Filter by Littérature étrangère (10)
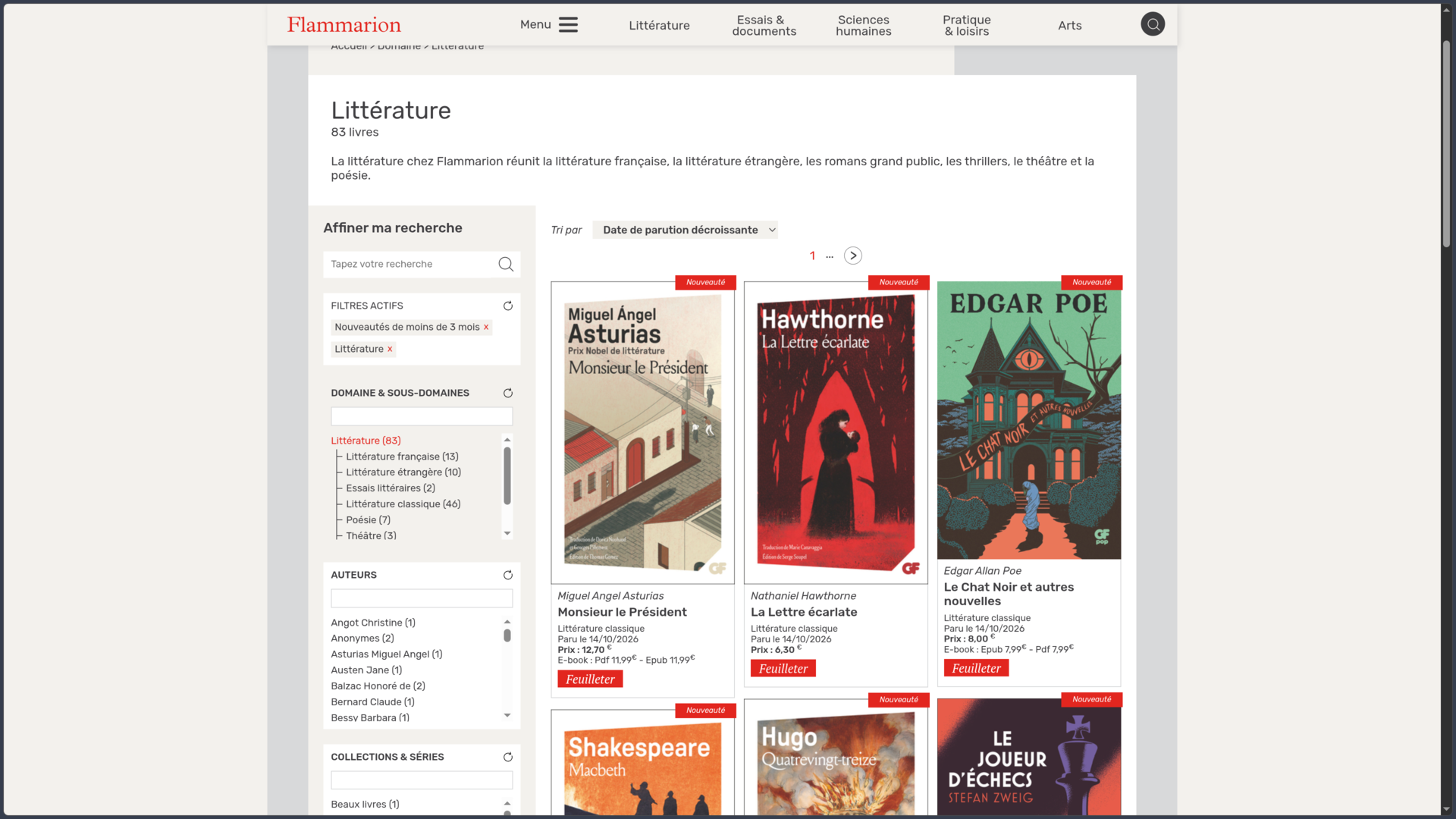The height and width of the screenshot is (819, 1456). click(x=403, y=472)
